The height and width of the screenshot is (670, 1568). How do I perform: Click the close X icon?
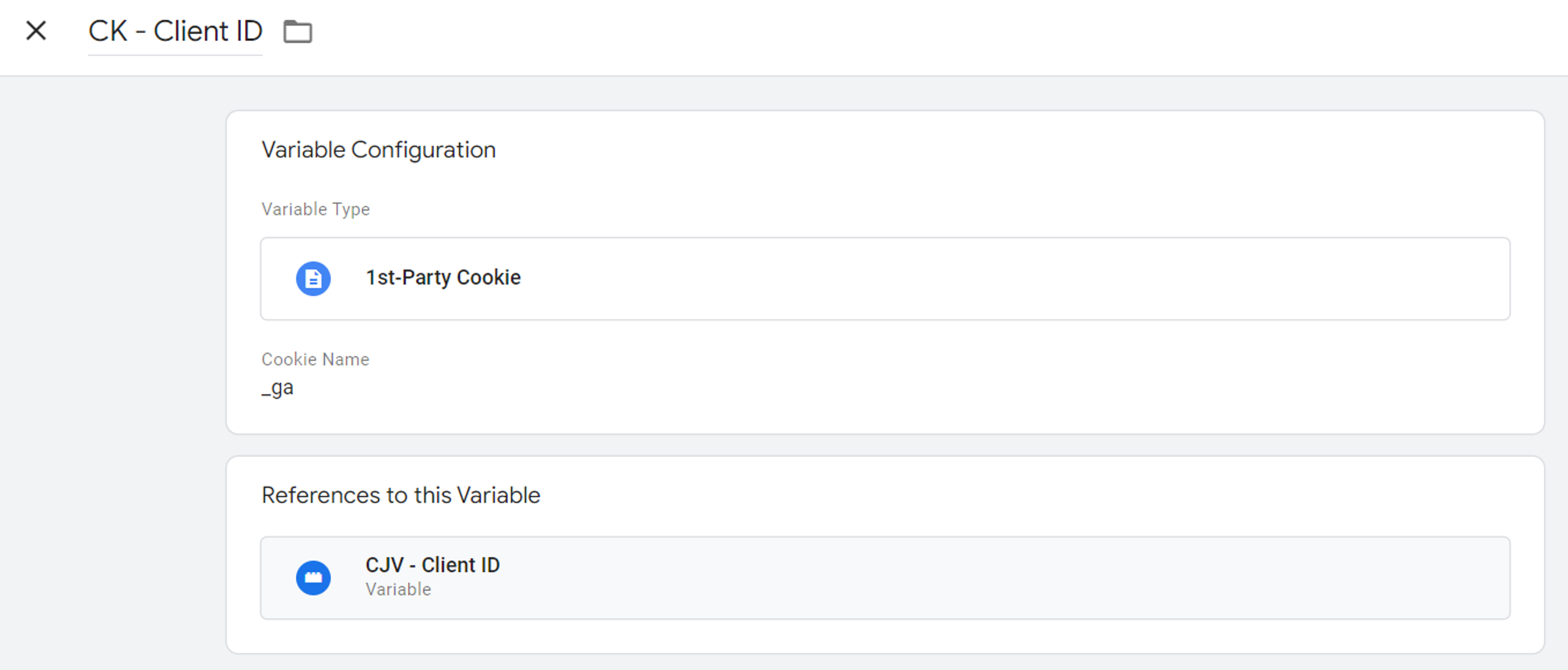click(x=36, y=30)
